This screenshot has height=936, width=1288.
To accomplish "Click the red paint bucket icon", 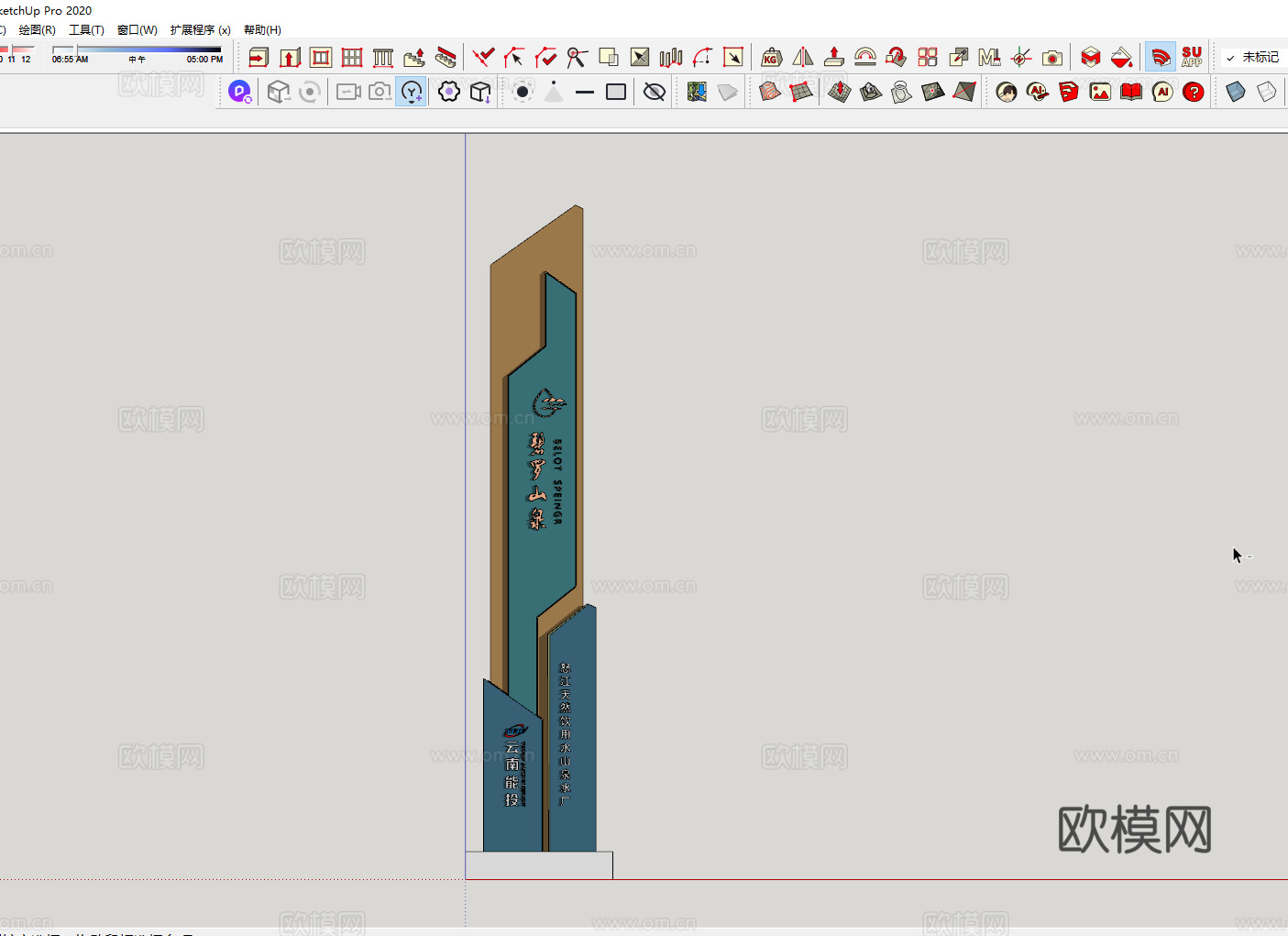I will pyautogui.click(x=1121, y=58).
